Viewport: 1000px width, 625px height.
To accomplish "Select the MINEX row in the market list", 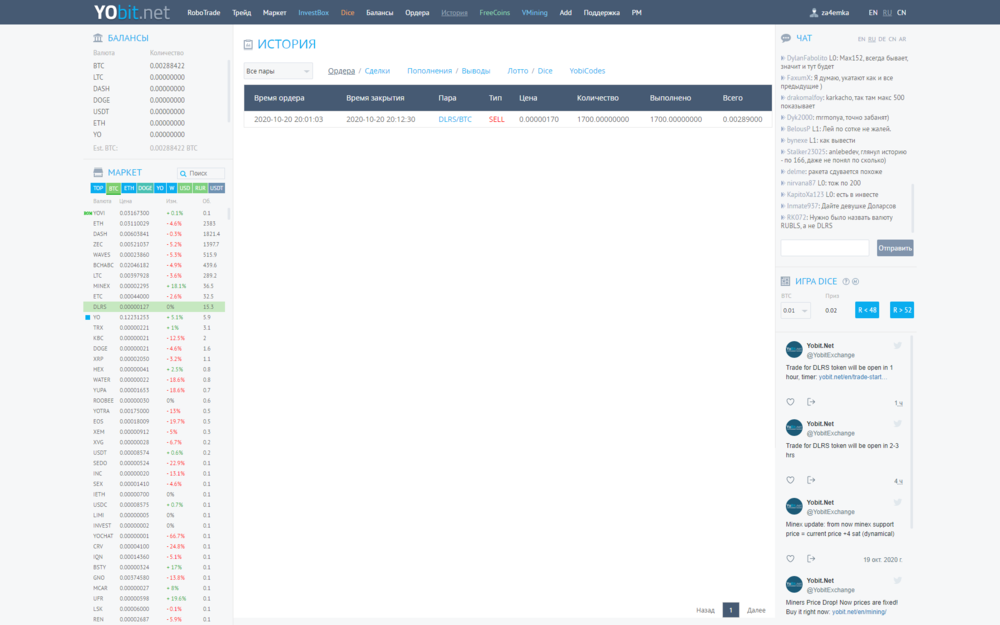I will coord(154,286).
